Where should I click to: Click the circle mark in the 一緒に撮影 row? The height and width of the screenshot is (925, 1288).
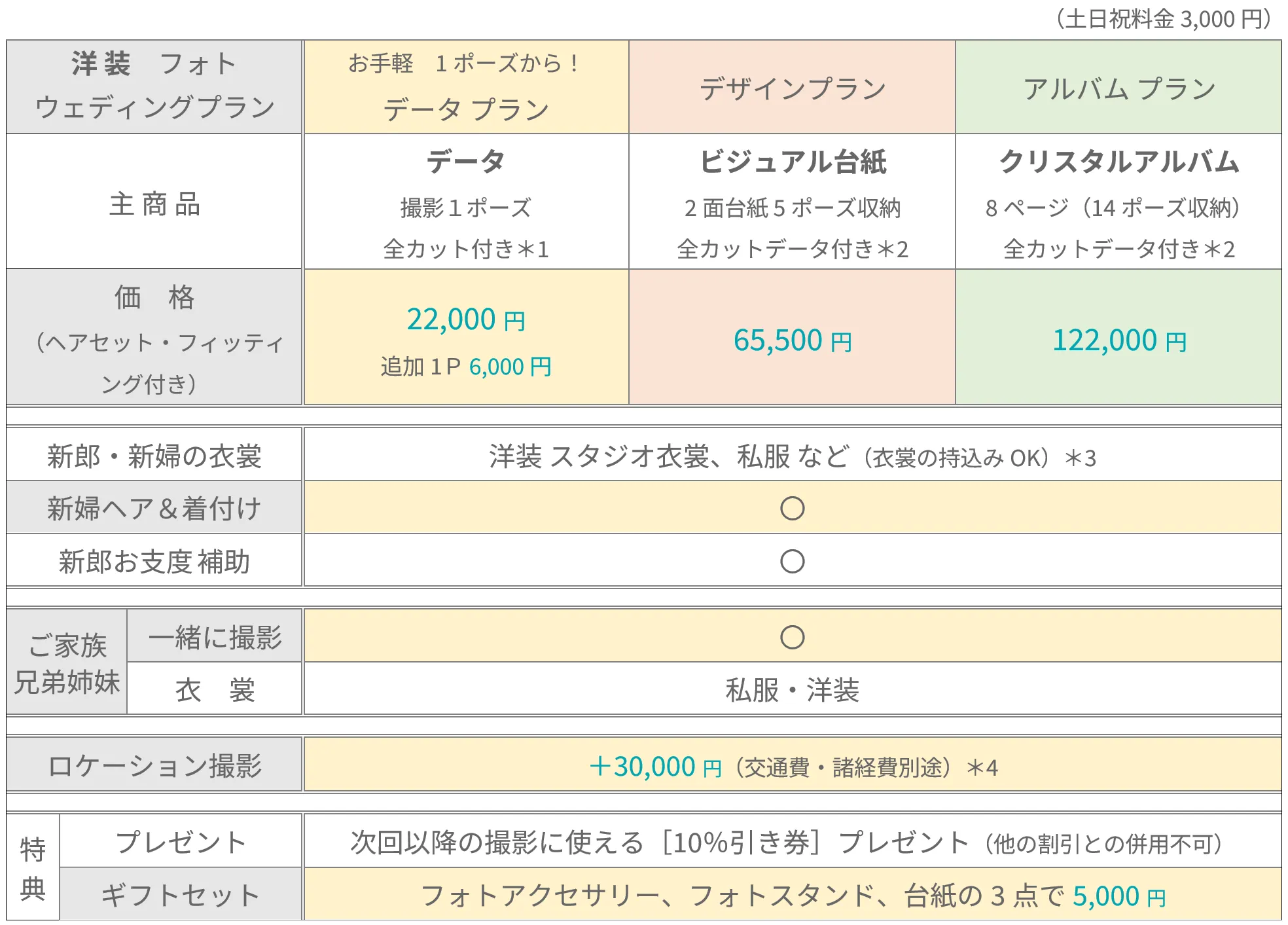[x=792, y=637]
